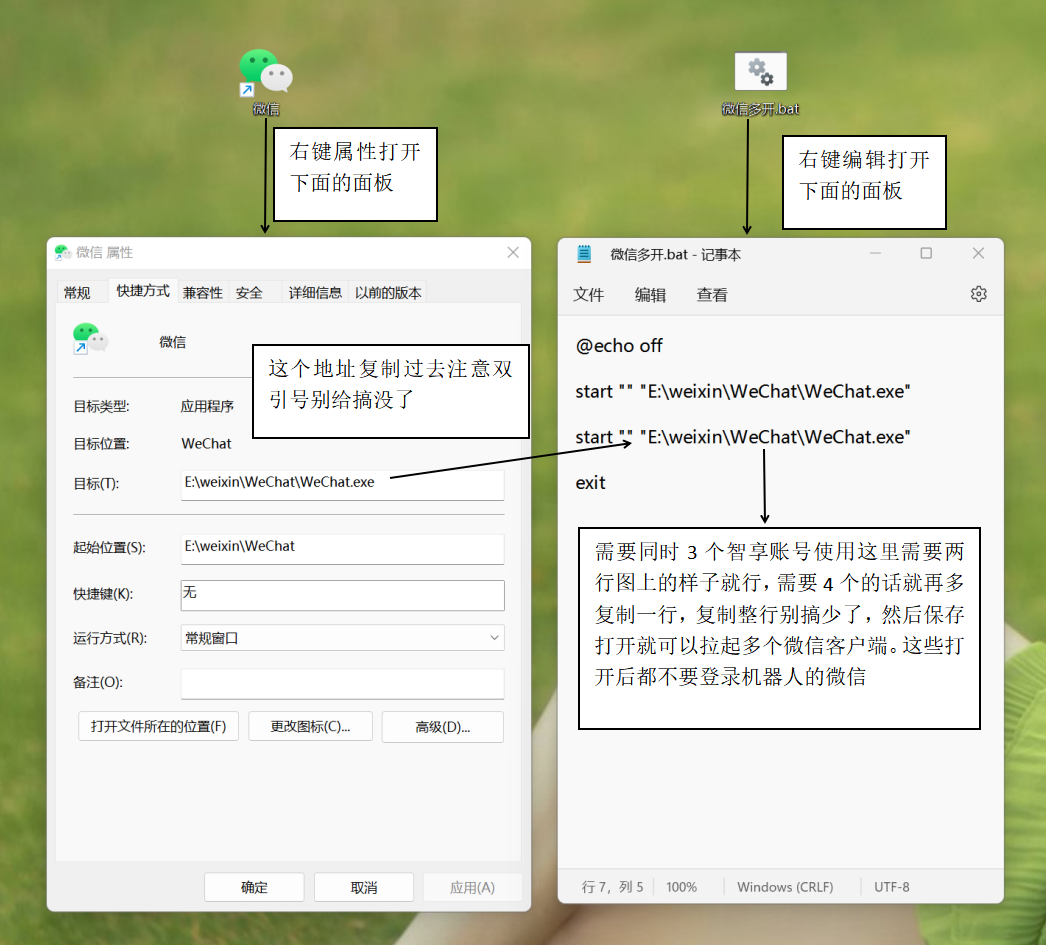This screenshot has height=945, width=1046.
Task: Confirm with the 确定 button
Action: click(x=254, y=887)
